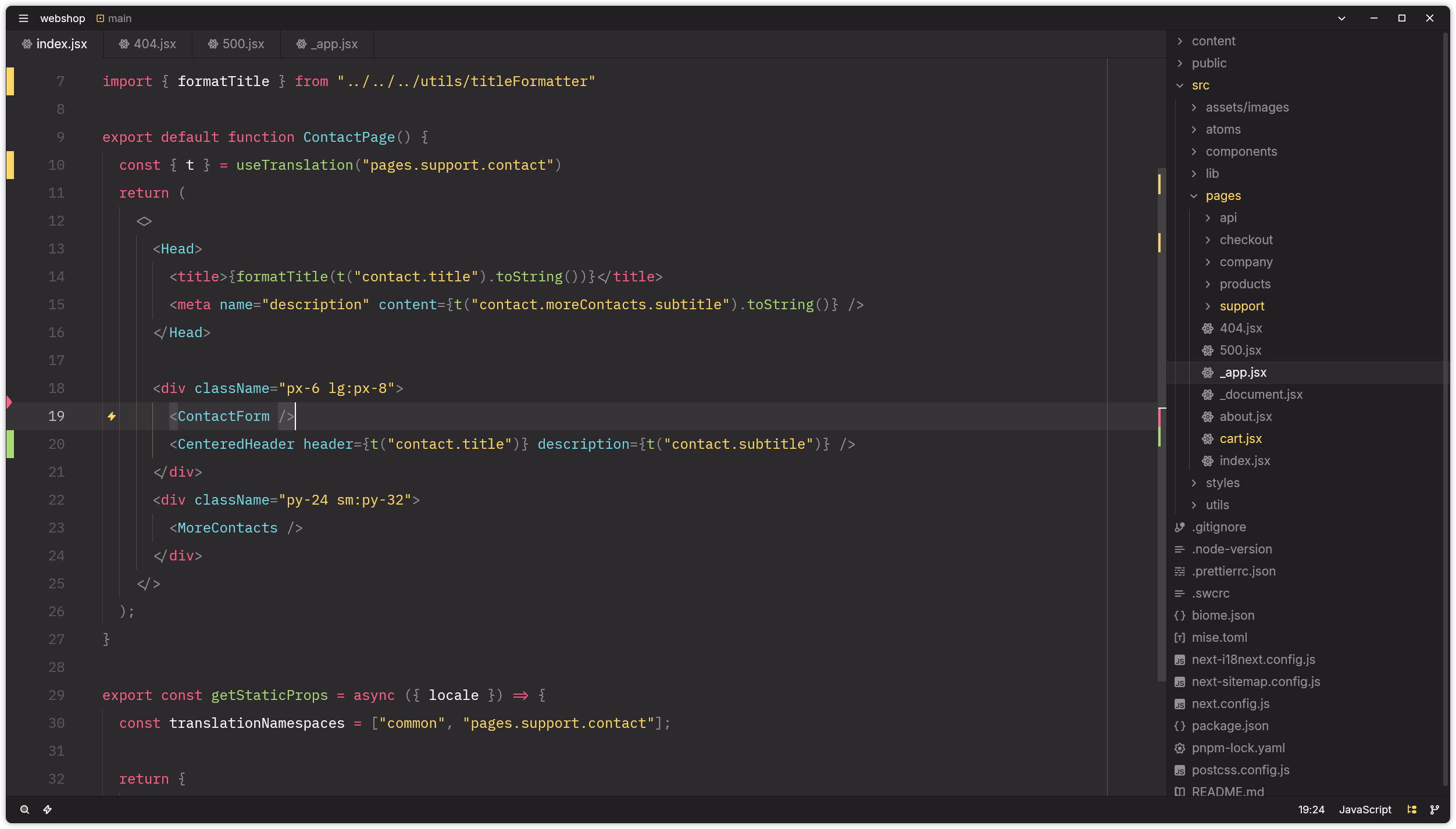Viewport: 1456px width, 829px height.
Task: Click the ContactForm component on line 19
Action: click(223, 416)
